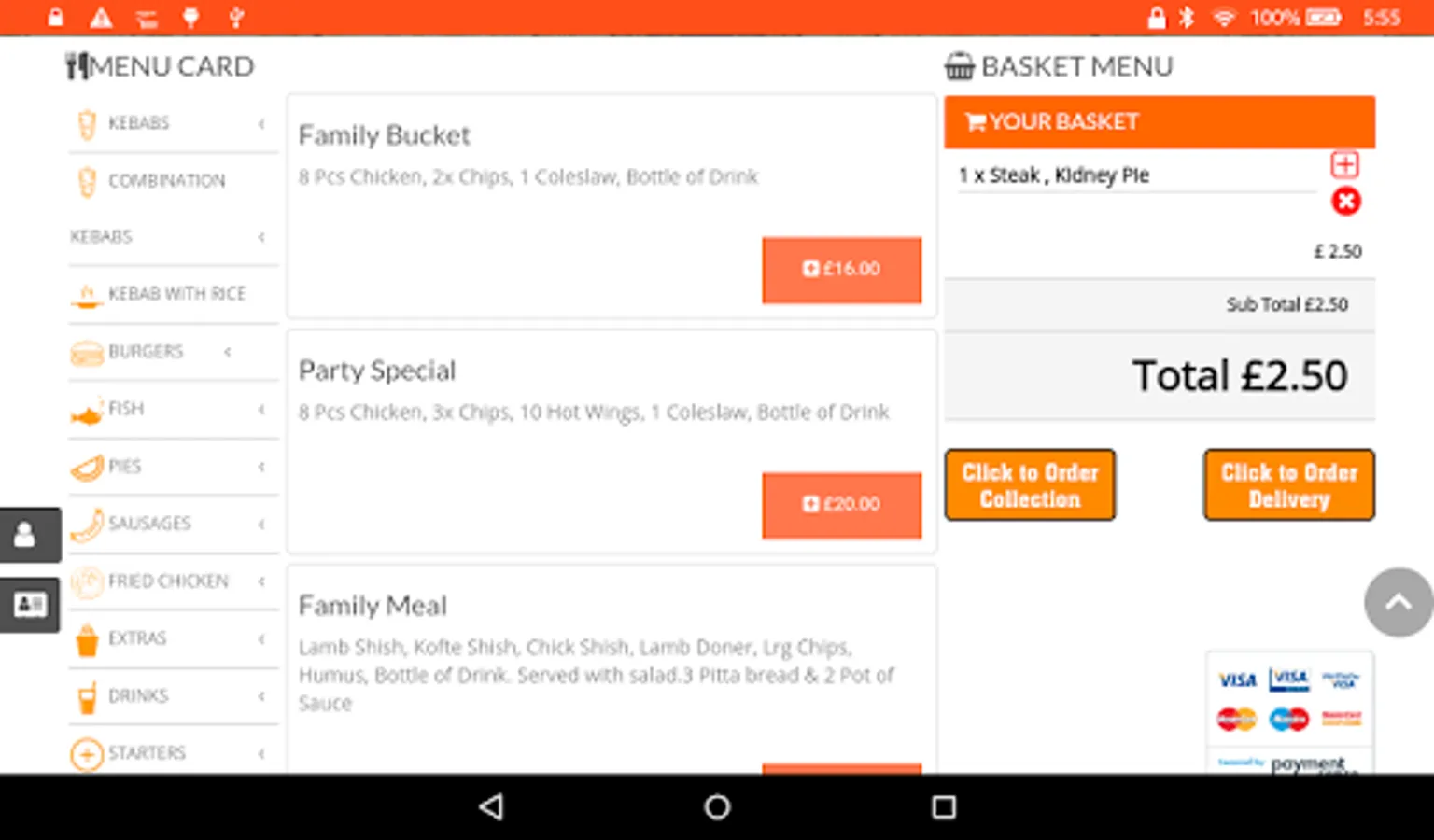
Task: Tap the user profile icon on left edge
Action: (26, 535)
